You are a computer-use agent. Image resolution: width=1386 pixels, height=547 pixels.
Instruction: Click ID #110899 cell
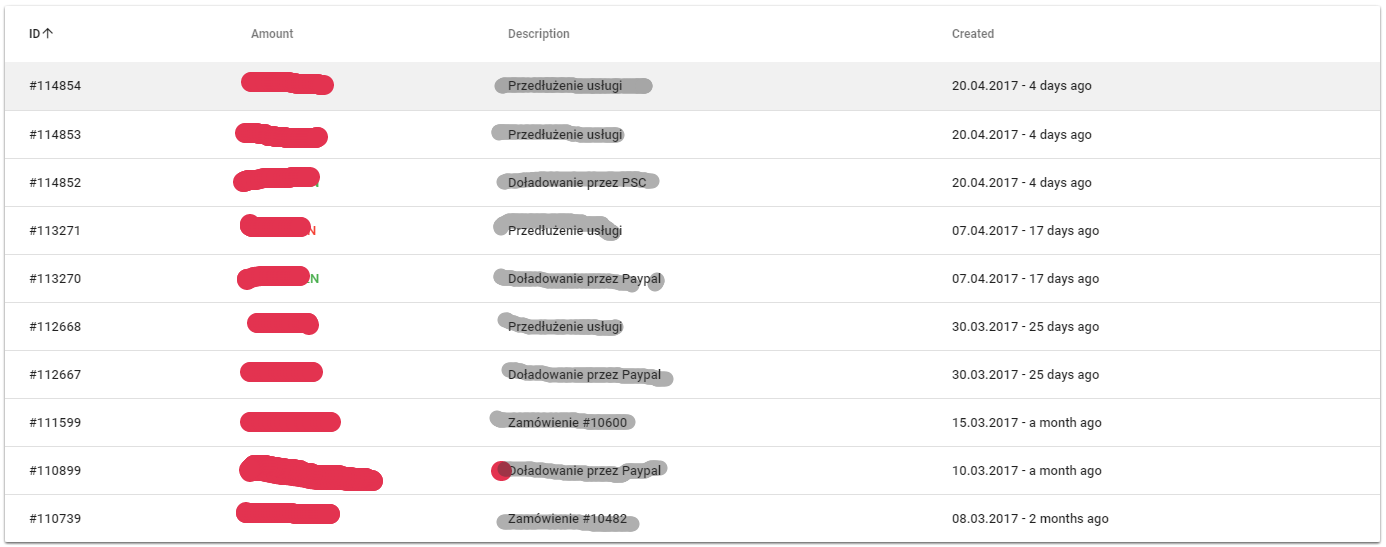[55, 471]
